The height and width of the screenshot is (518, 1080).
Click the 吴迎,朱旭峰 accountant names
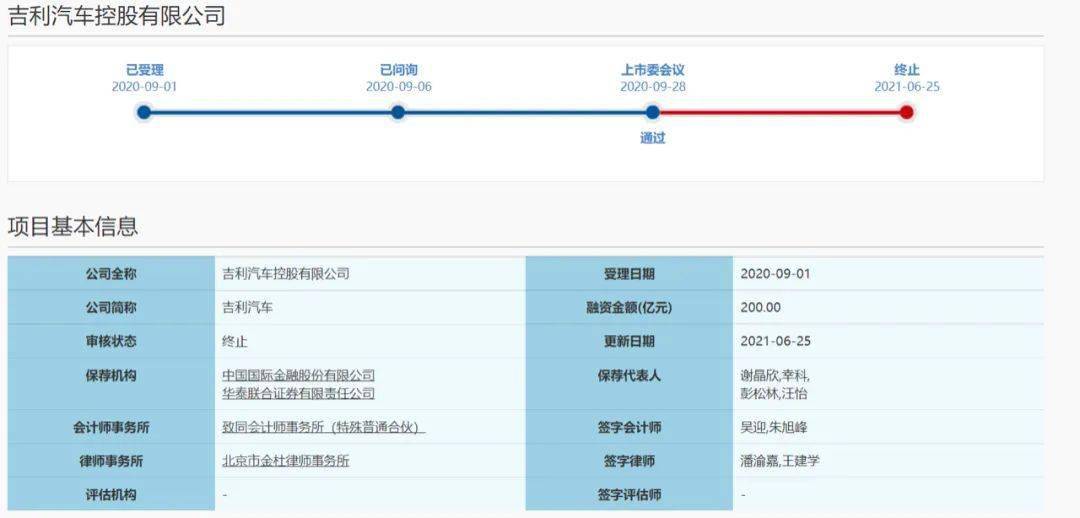[x=773, y=427]
